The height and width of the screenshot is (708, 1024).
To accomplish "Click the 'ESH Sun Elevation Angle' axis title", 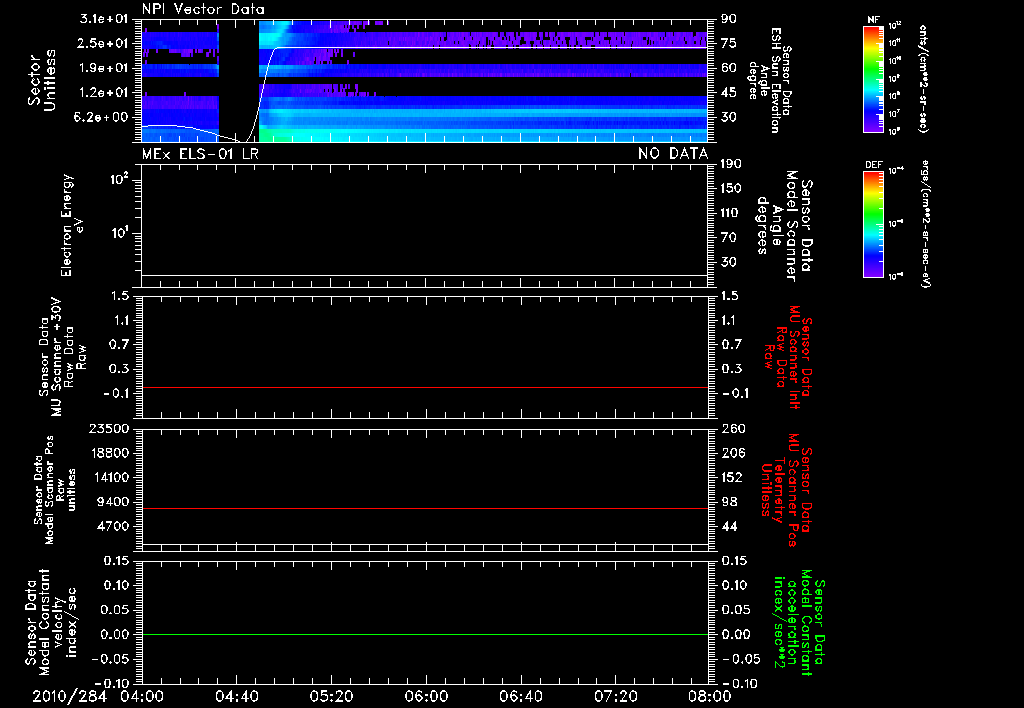I will point(770,80).
